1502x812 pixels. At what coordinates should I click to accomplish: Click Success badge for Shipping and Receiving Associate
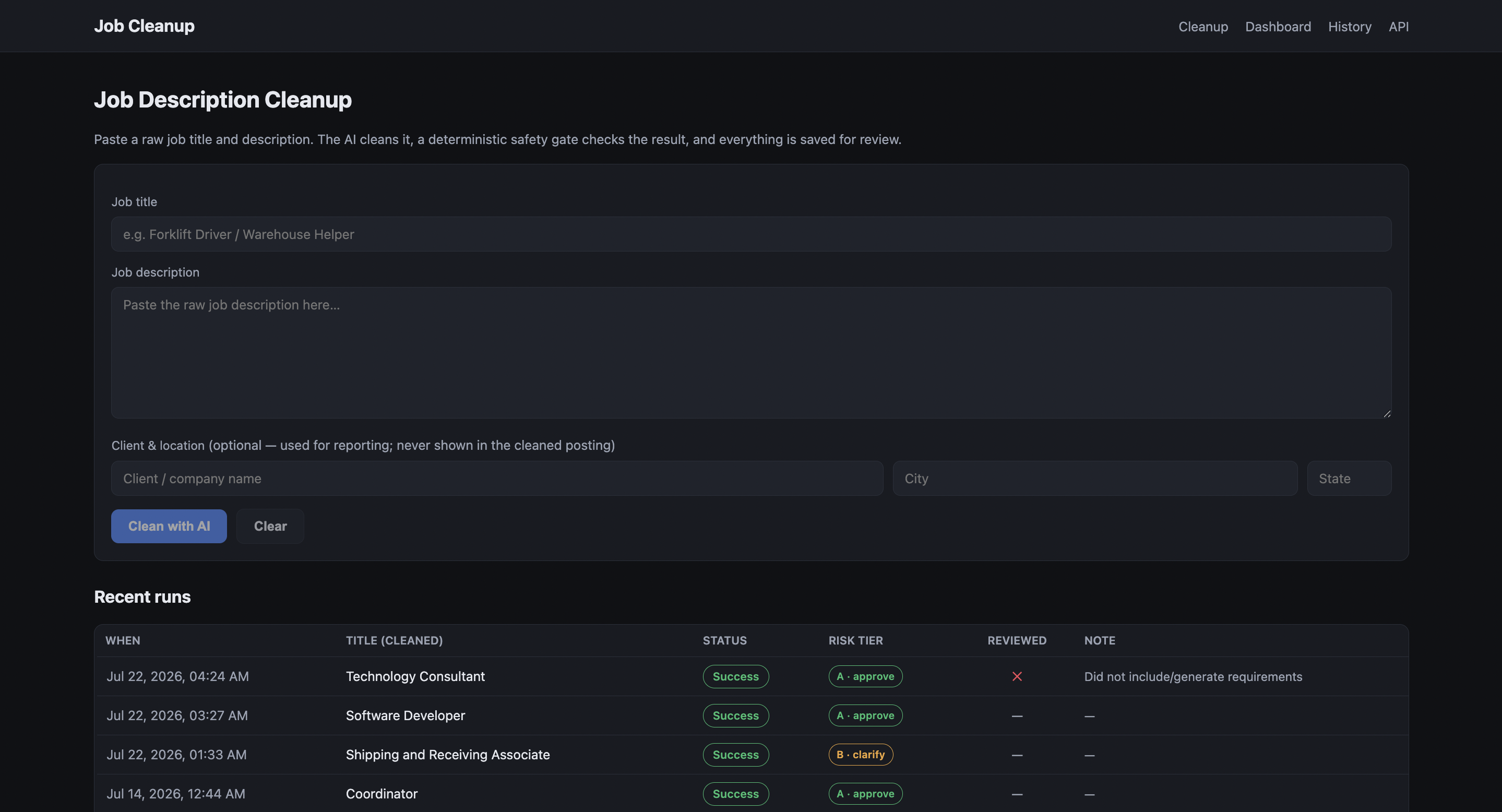735,755
